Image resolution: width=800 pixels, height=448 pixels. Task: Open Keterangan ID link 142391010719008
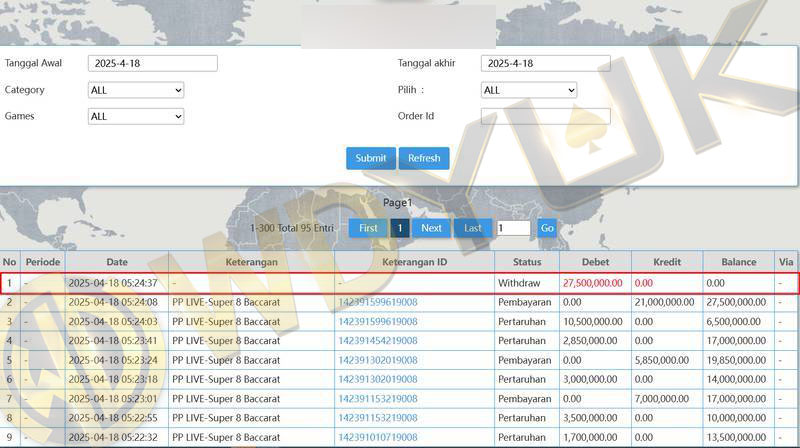(377, 437)
